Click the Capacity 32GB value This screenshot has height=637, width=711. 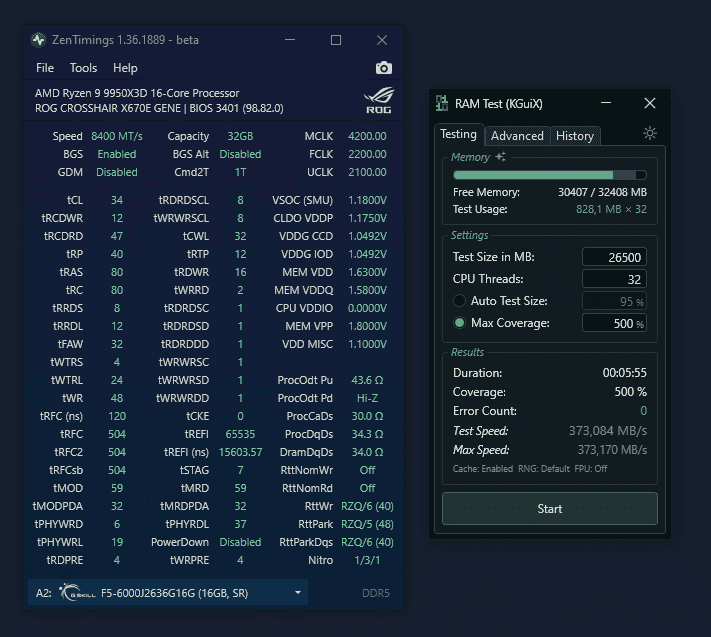coord(240,136)
